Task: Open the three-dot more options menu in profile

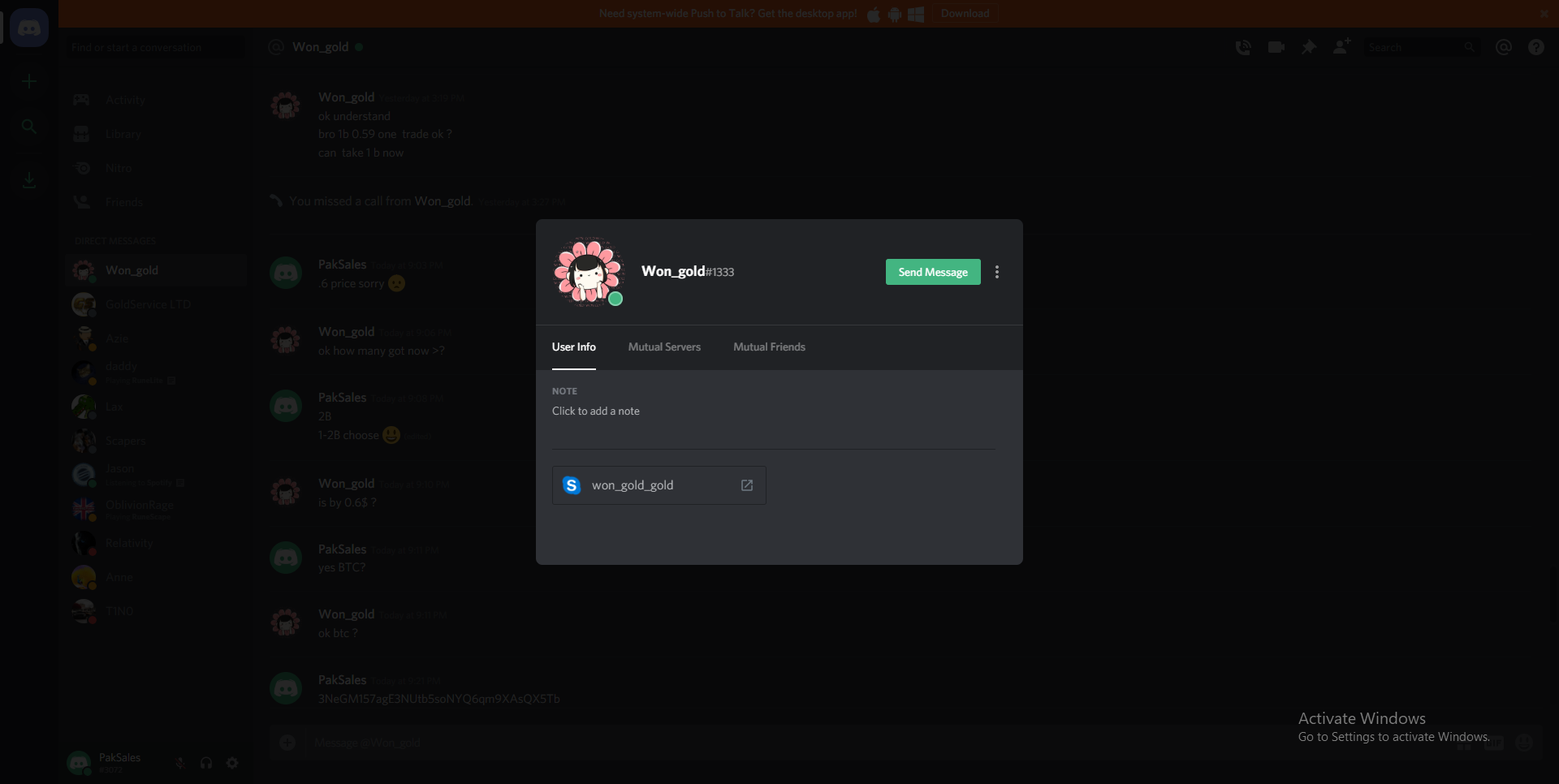Action: 997,272
